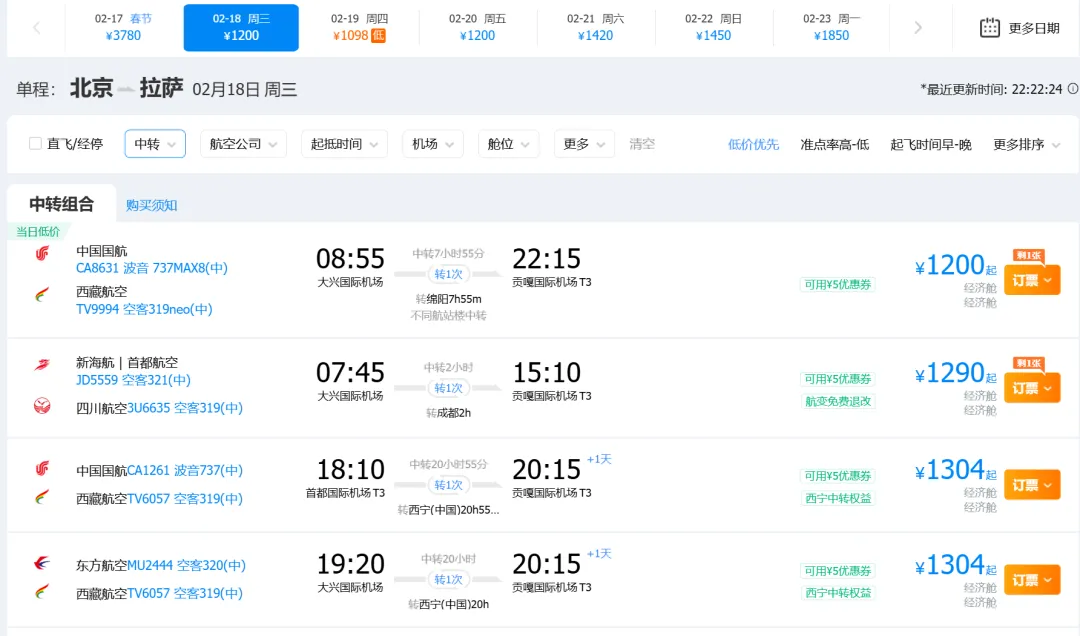
Task: Sort by 低价优先
Action: [x=754, y=144]
